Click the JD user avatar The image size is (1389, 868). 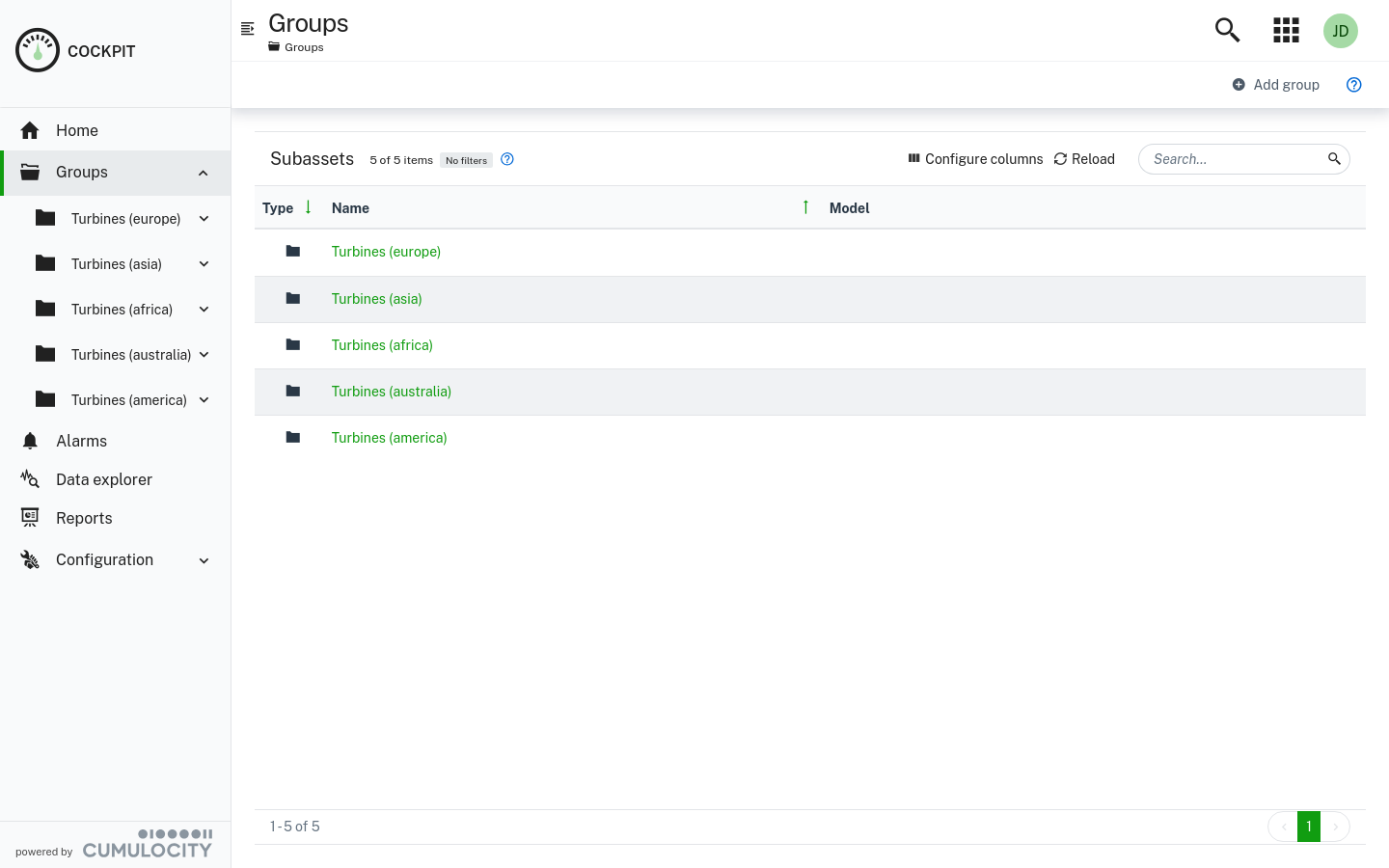click(1340, 31)
